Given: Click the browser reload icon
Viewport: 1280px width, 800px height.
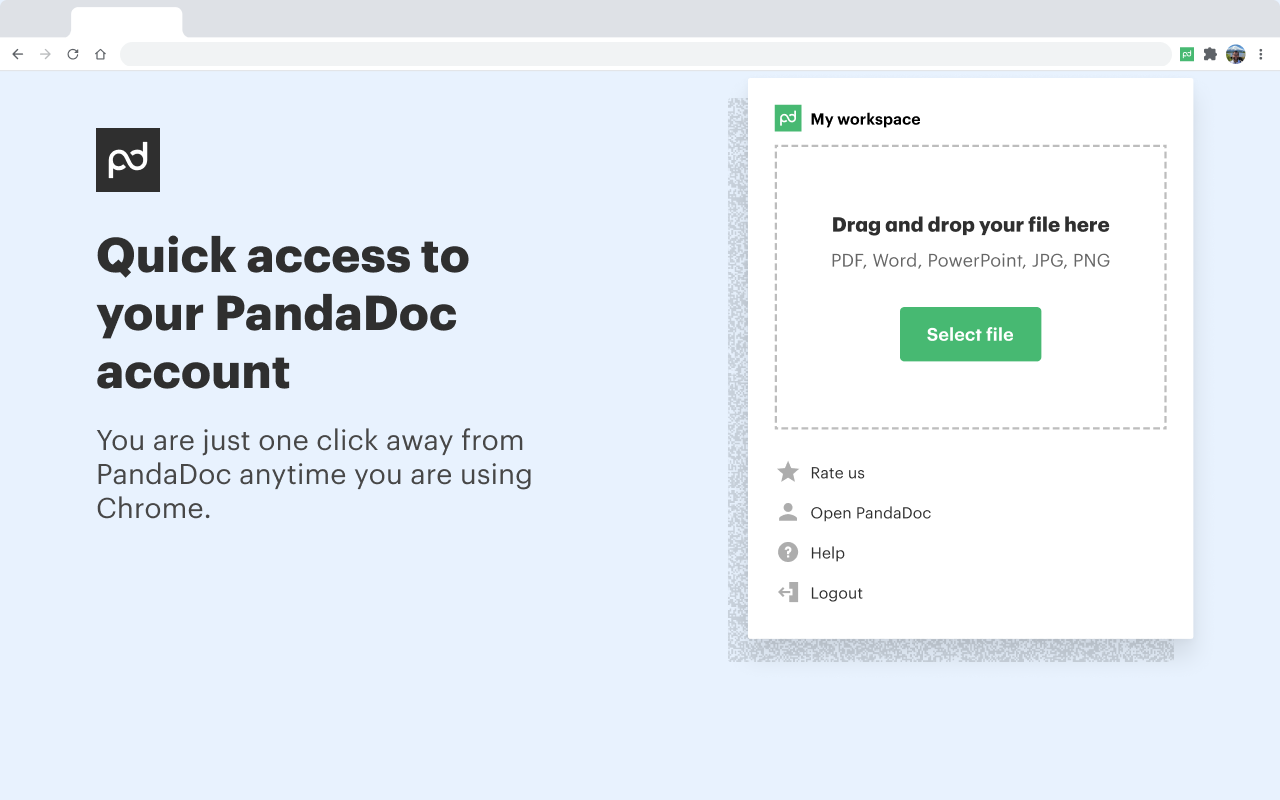Looking at the screenshot, I should (72, 54).
